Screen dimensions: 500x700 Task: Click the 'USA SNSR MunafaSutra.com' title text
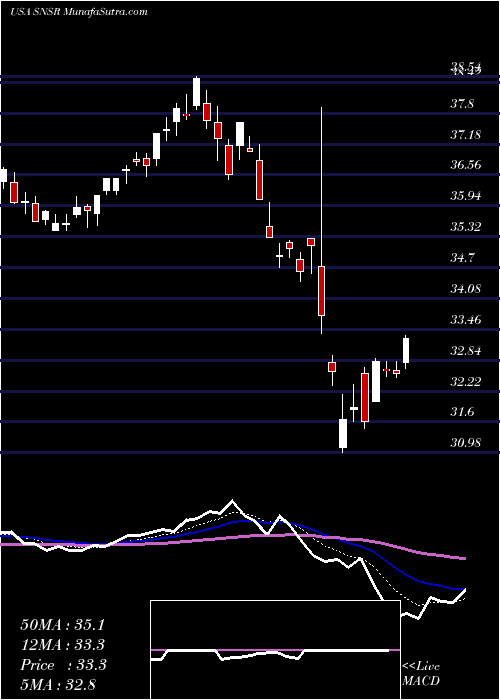click(79, 12)
